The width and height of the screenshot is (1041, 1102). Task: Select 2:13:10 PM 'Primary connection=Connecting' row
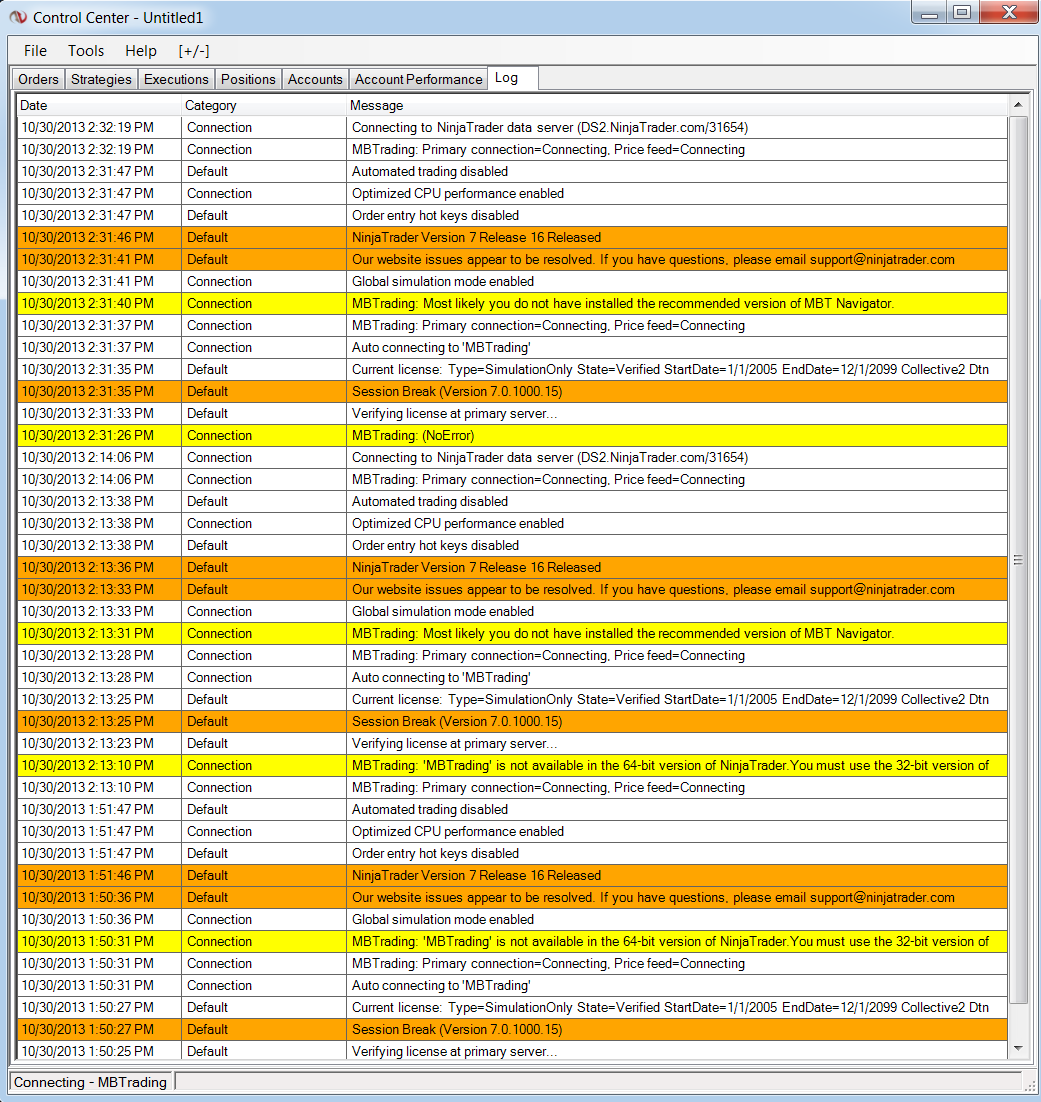pos(512,787)
